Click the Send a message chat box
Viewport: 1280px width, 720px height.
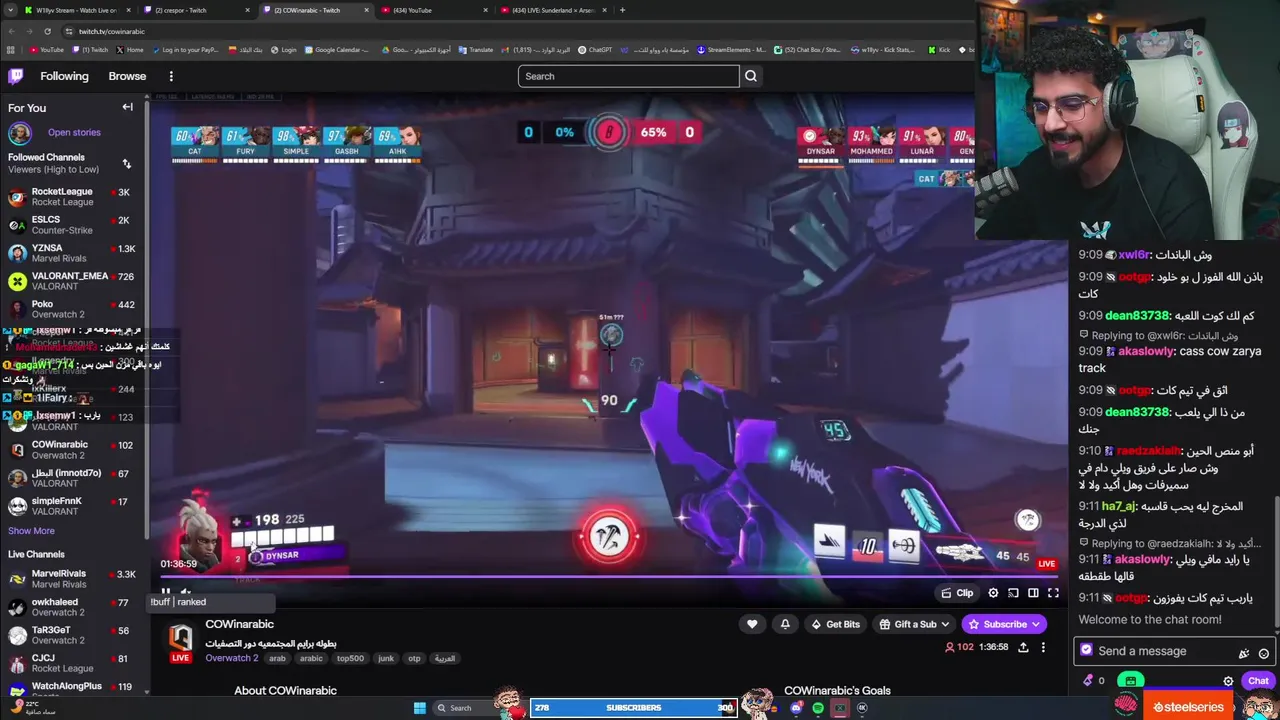click(x=1174, y=651)
